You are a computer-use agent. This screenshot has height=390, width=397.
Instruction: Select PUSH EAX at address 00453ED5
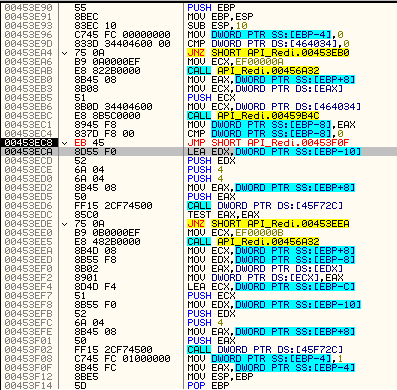click(x=211, y=196)
